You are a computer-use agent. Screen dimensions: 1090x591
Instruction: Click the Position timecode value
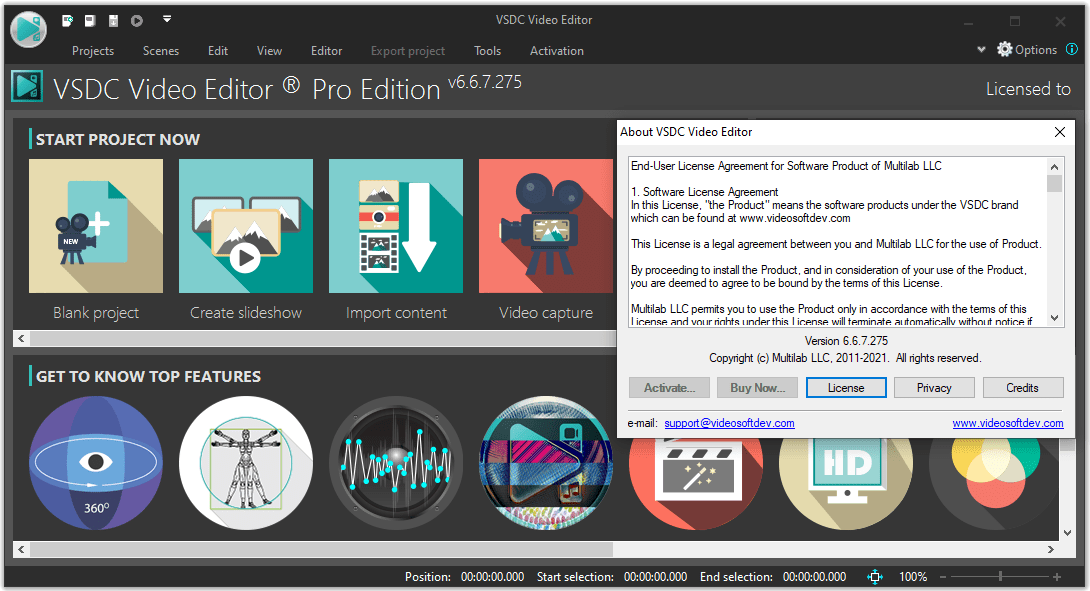(x=492, y=576)
